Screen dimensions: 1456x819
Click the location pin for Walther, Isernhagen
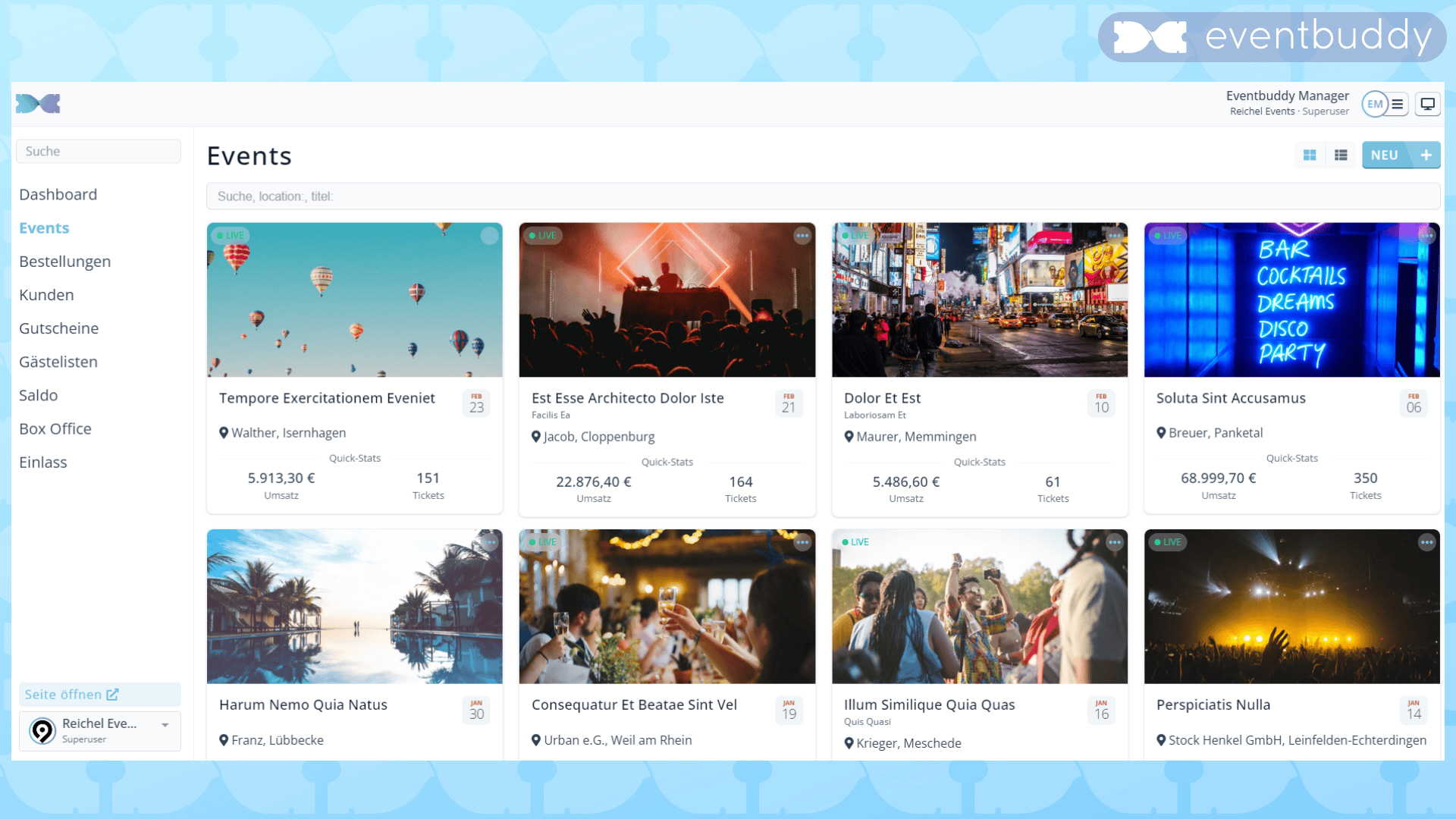coord(224,433)
